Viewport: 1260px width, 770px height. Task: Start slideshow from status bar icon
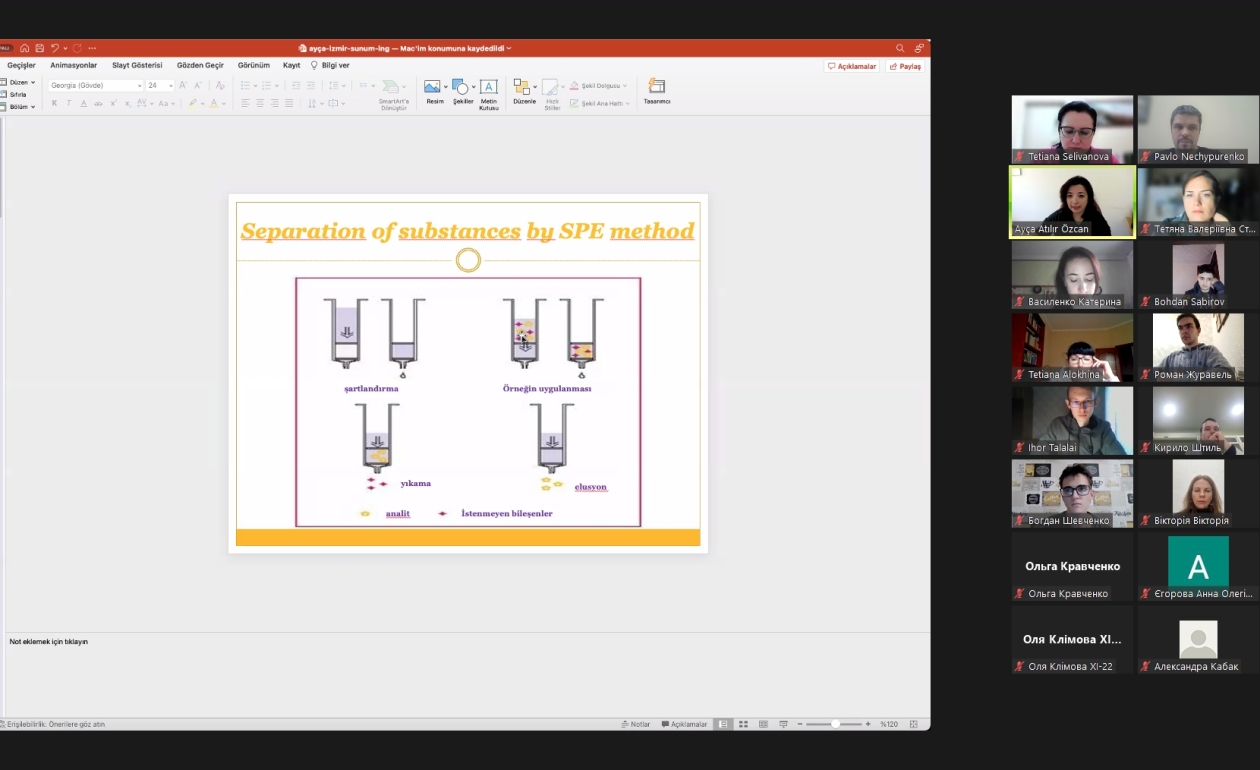(784, 724)
